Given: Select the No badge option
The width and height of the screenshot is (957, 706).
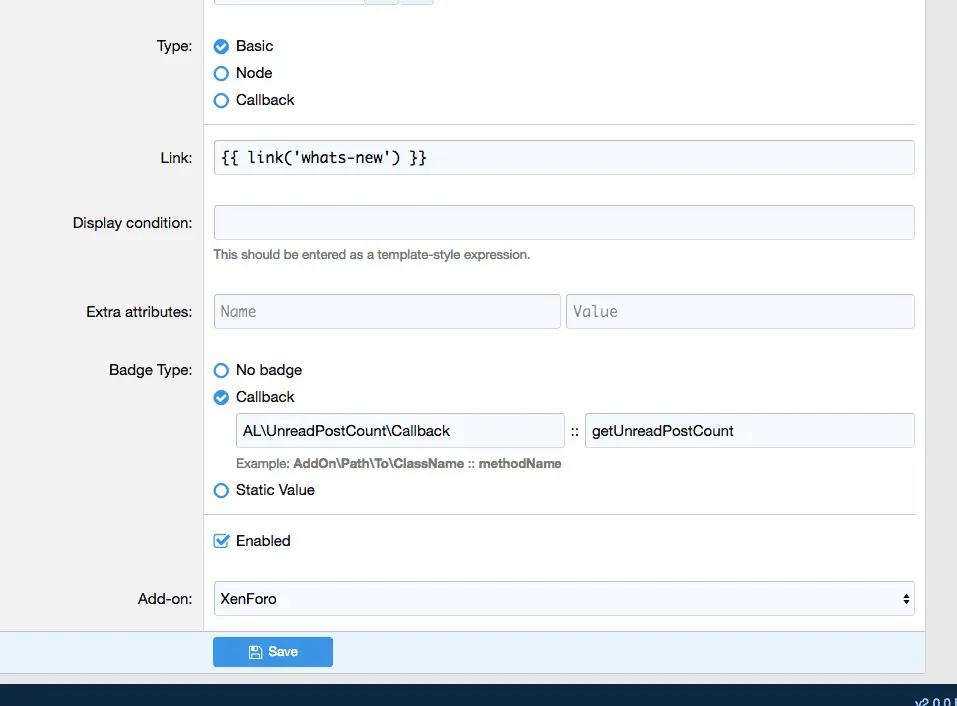Looking at the screenshot, I should 221,370.
